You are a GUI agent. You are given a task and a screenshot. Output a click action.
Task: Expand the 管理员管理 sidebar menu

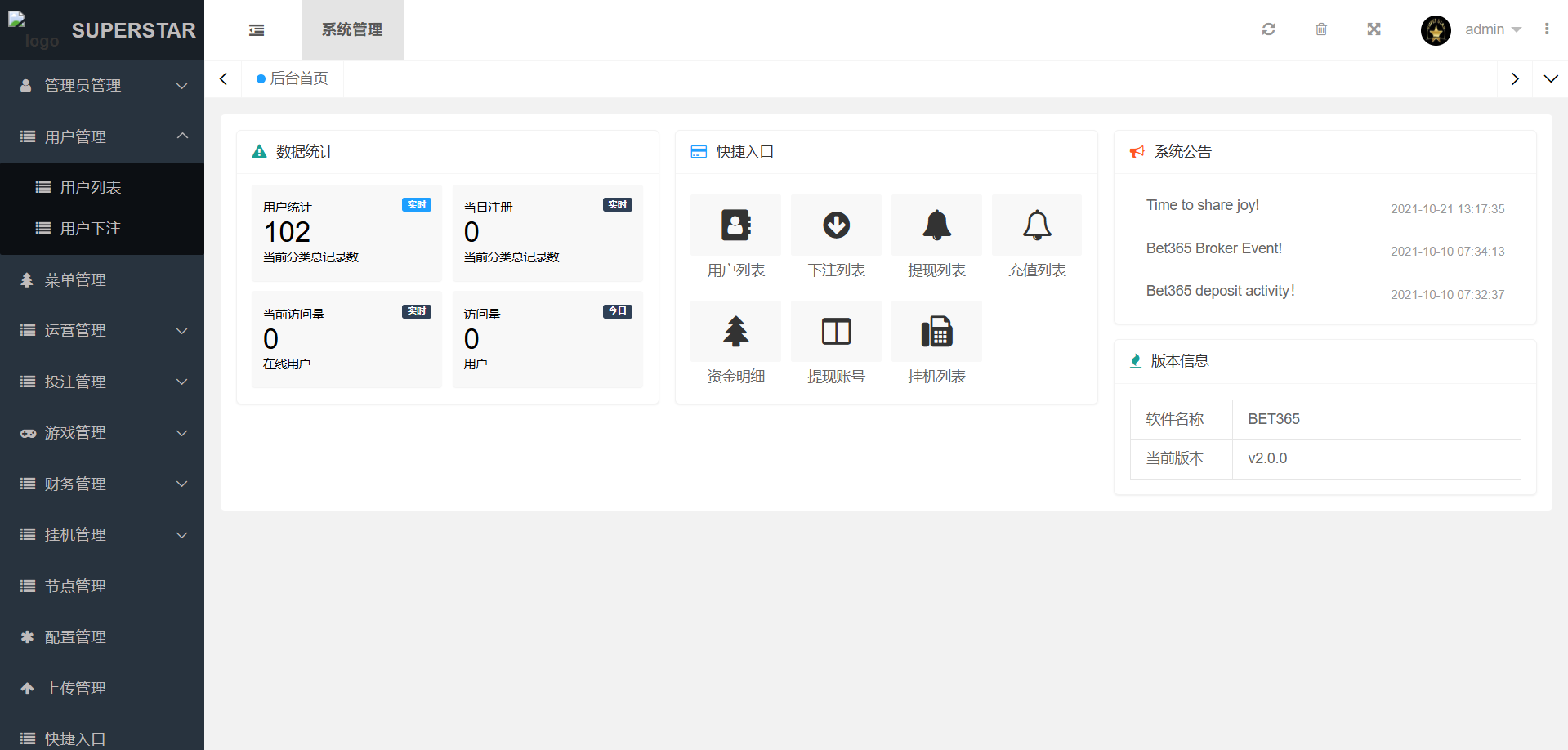(102, 86)
